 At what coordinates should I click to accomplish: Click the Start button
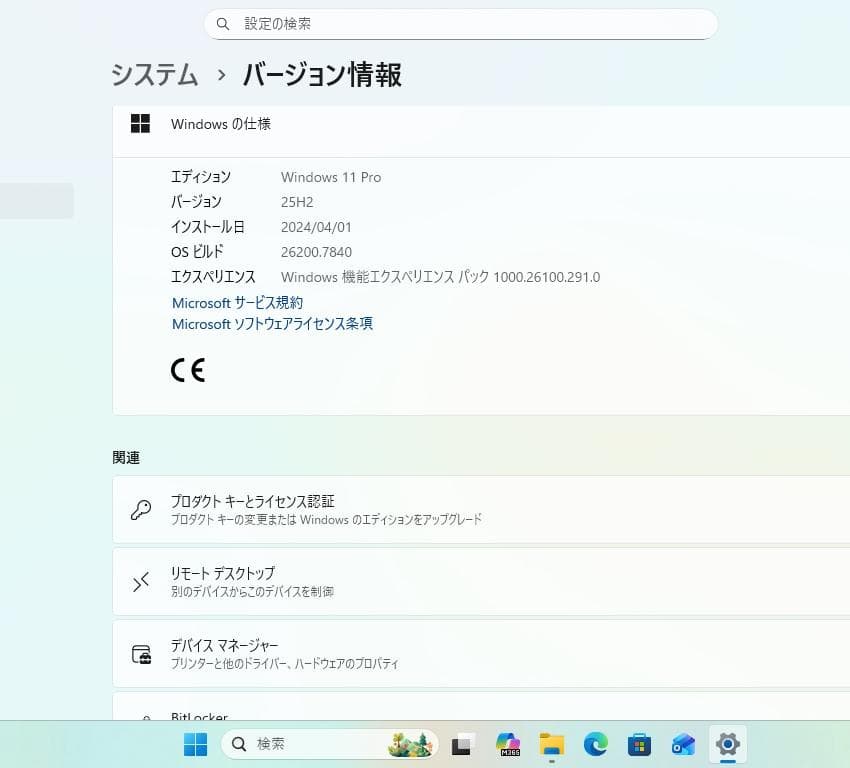point(194,744)
